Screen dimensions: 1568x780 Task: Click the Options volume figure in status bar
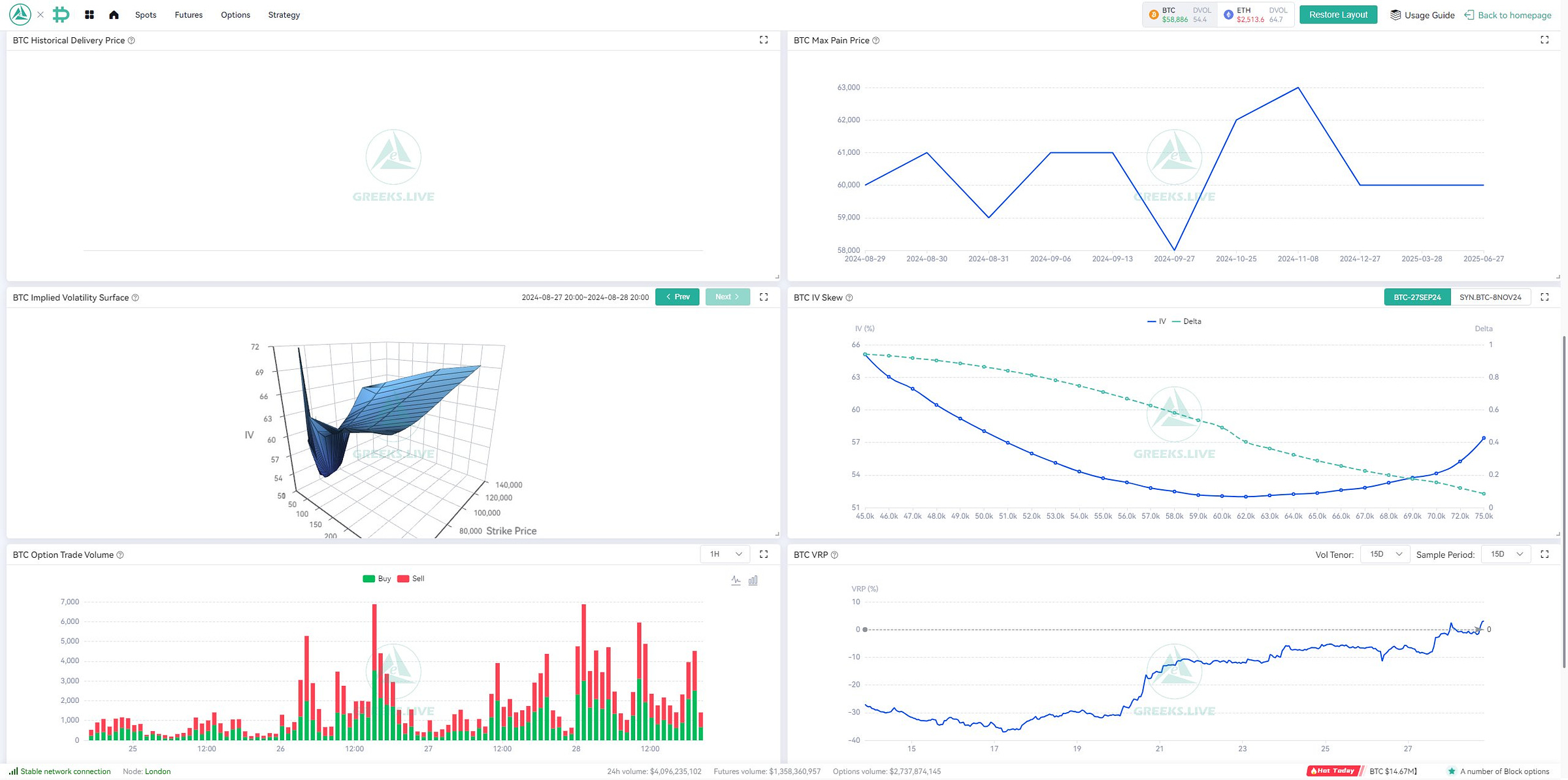pyautogui.click(x=887, y=772)
